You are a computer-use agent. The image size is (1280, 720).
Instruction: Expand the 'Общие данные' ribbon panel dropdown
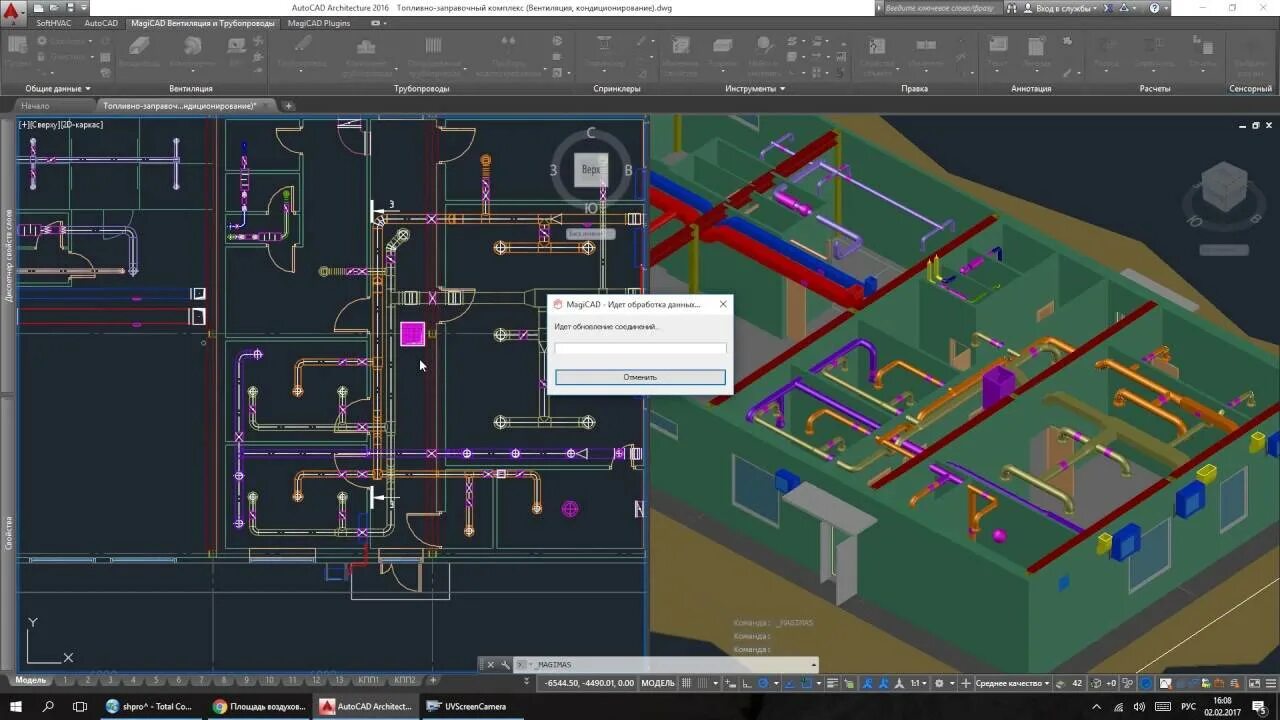[57, 88]
